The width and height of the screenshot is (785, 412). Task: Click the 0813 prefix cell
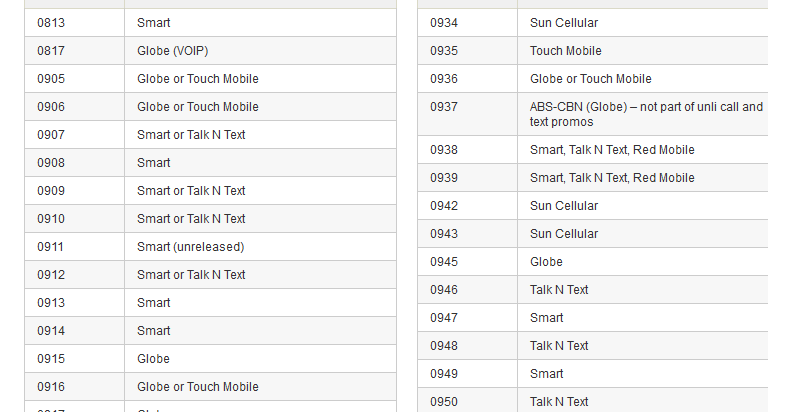pos(75,23)
